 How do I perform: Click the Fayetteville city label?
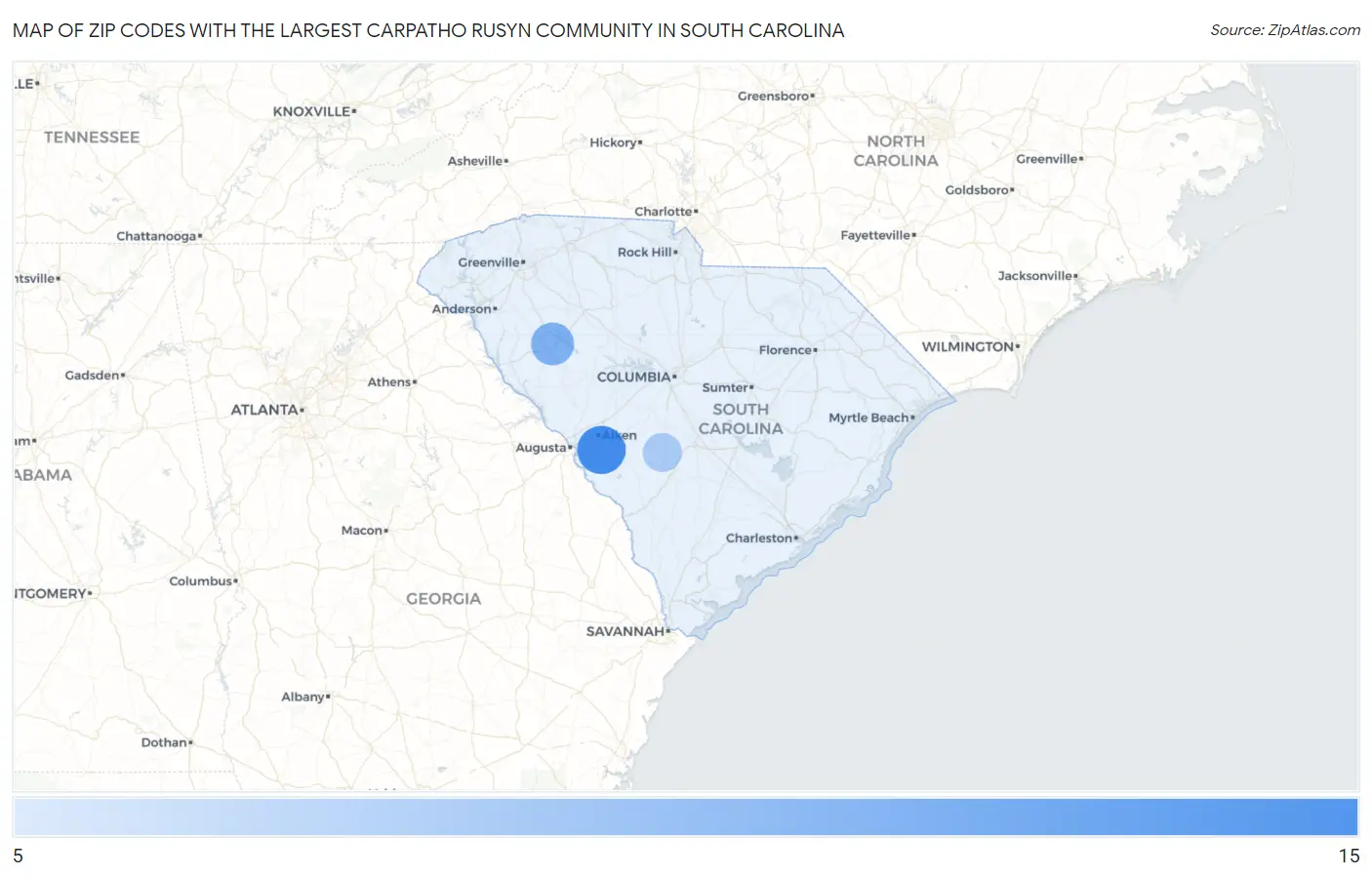(875, 235)
